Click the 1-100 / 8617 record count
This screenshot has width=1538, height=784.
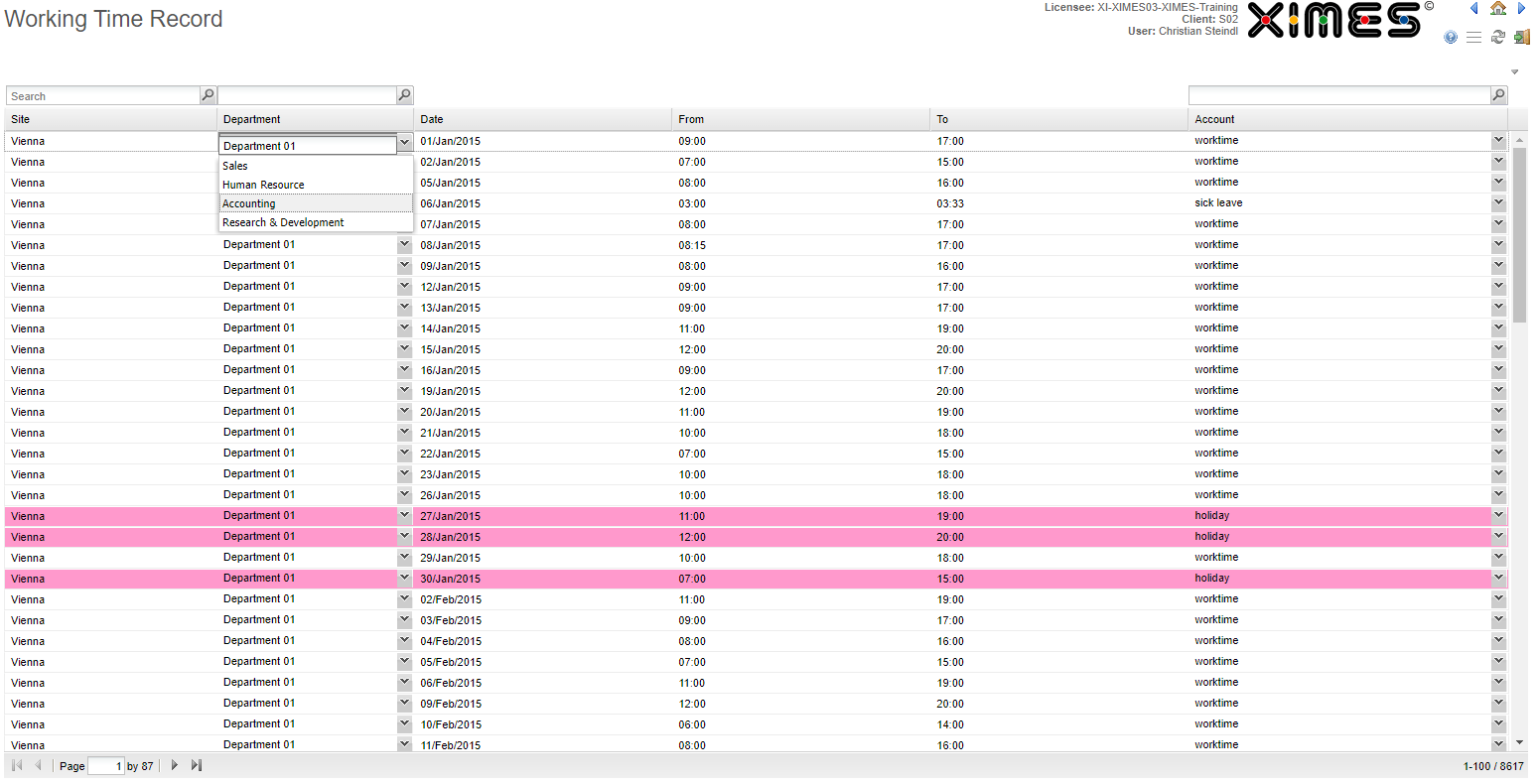click(x=1492, y=766)
